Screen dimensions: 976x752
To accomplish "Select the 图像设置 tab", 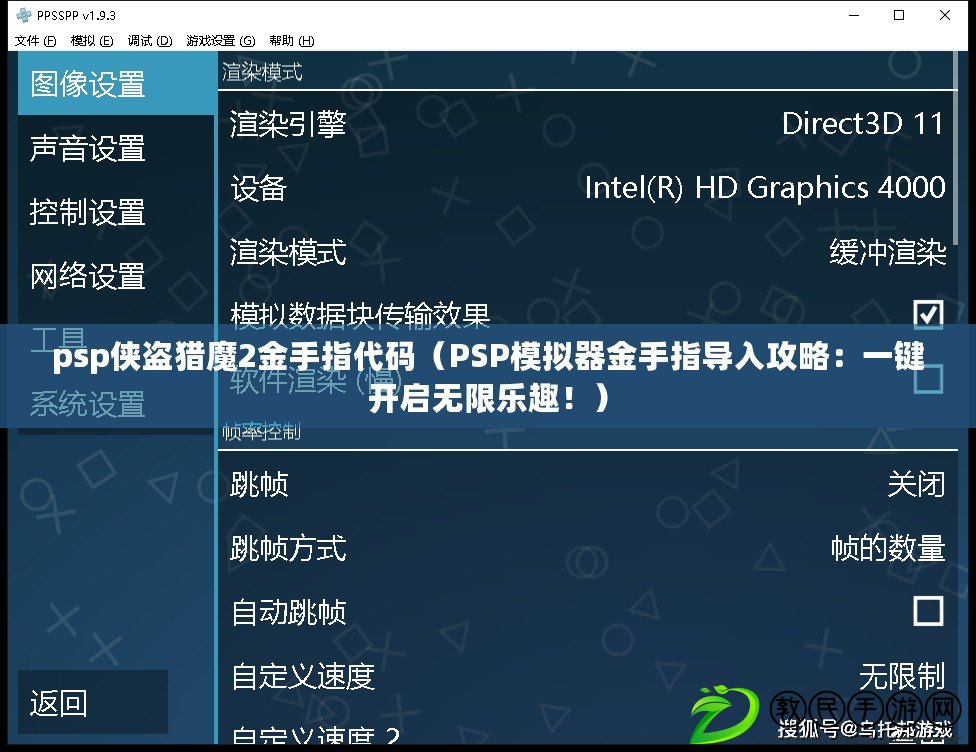I will pyautogui.click(x=116, y=83).
